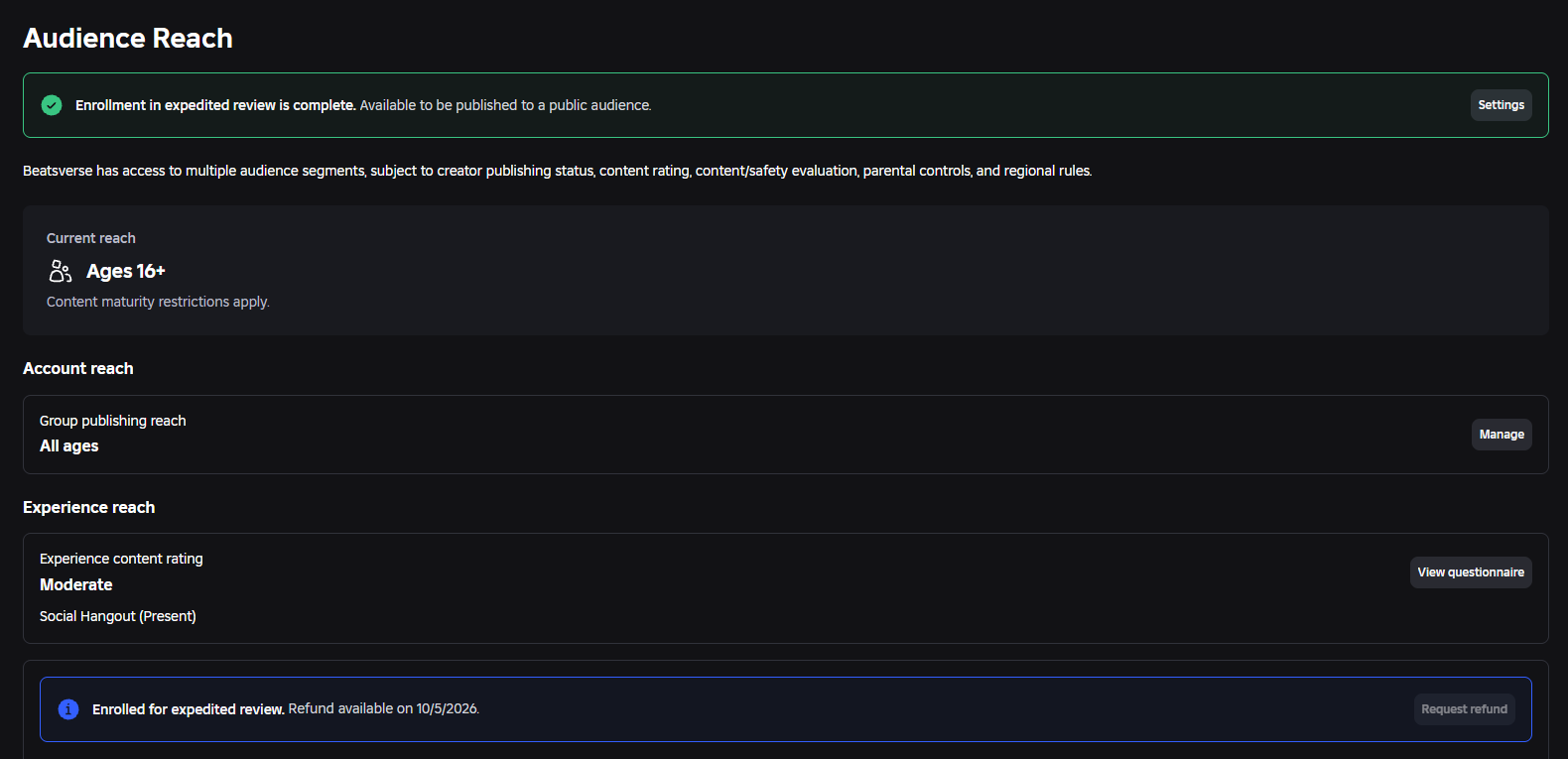This screenshot has width=1568, height=759.
Task: Open Settings in the enrollment banner
Action: point(1501,105)
